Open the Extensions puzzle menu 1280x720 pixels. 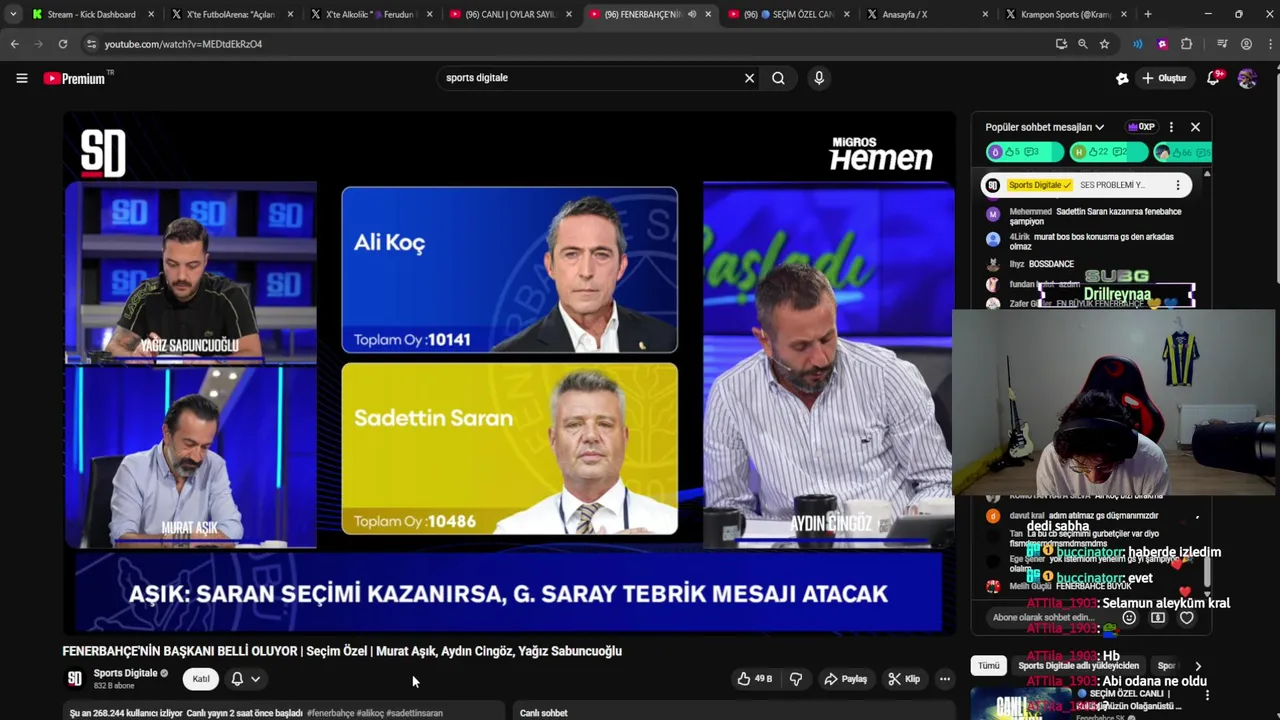1187,44
